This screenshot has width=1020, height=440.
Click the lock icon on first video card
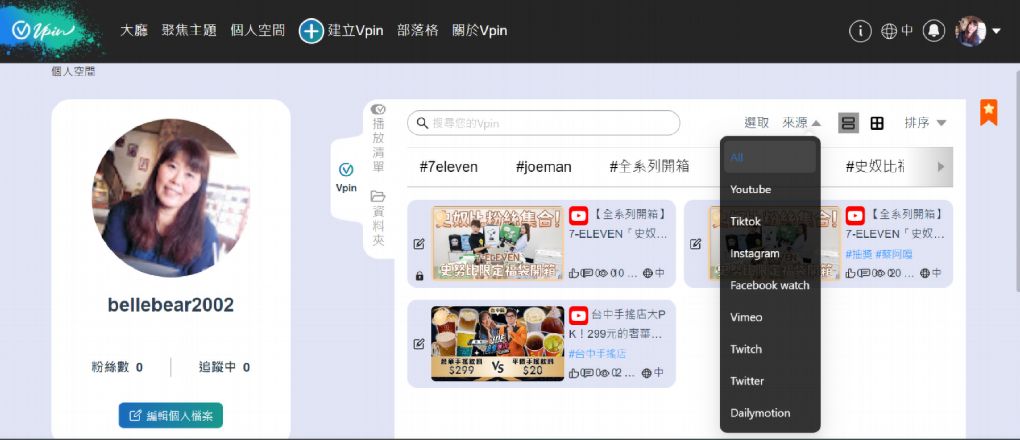coord(419,276)
